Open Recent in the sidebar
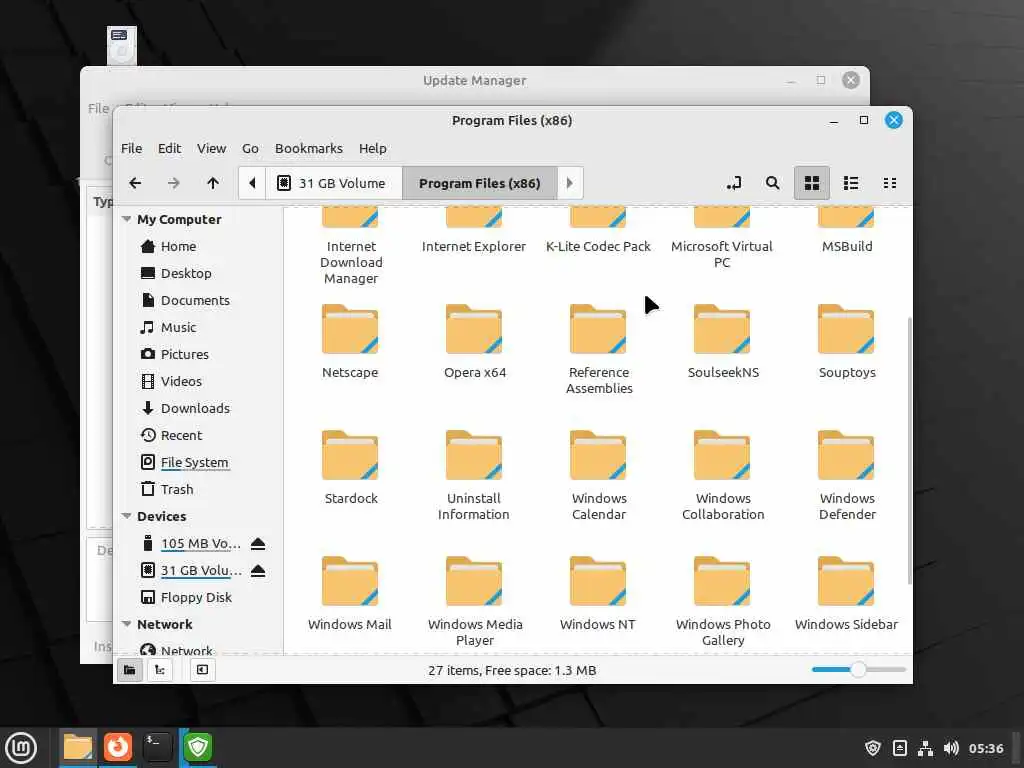The width and height of the screenshot is (1024, 768). (x=181, y=436)
